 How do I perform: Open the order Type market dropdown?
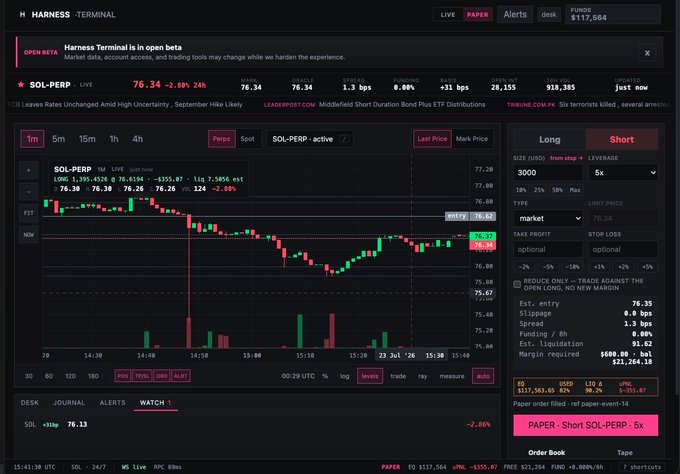tap(548, 219)
